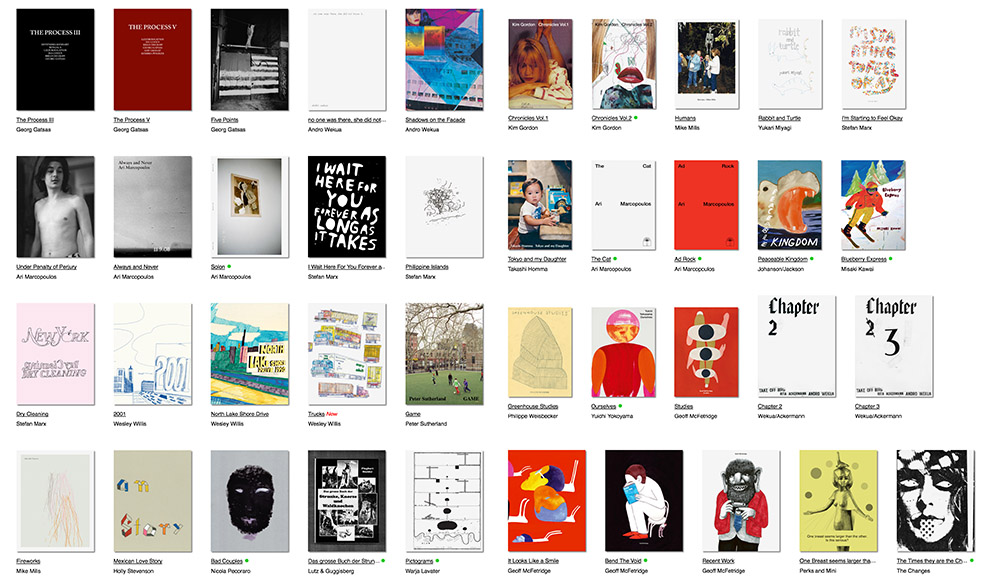Open the Bend The Void link
Image resolution: width=1000 pixels, height=580 pixels.
(x=623, y=561)
